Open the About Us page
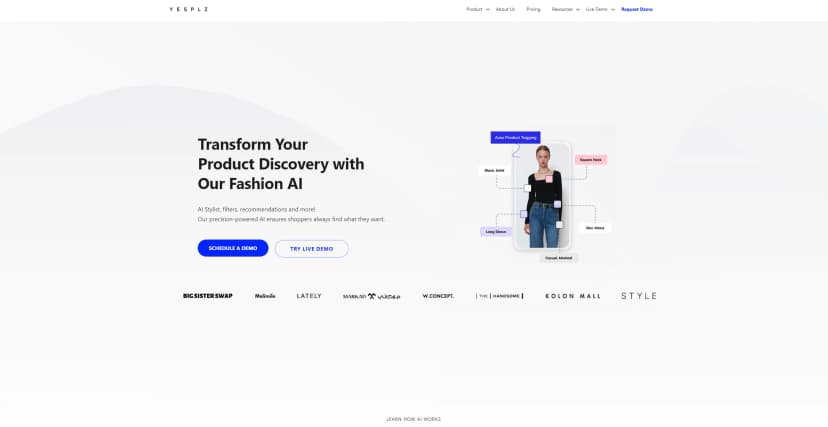Viewport: 828px width, 427px height. click(x=505, y=10)
